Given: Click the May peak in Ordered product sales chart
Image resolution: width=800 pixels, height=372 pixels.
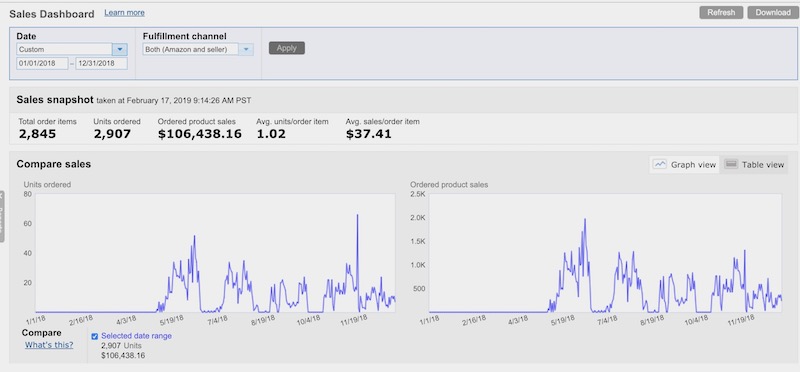Looking at the screenshot, I should [x=585, y=219].
